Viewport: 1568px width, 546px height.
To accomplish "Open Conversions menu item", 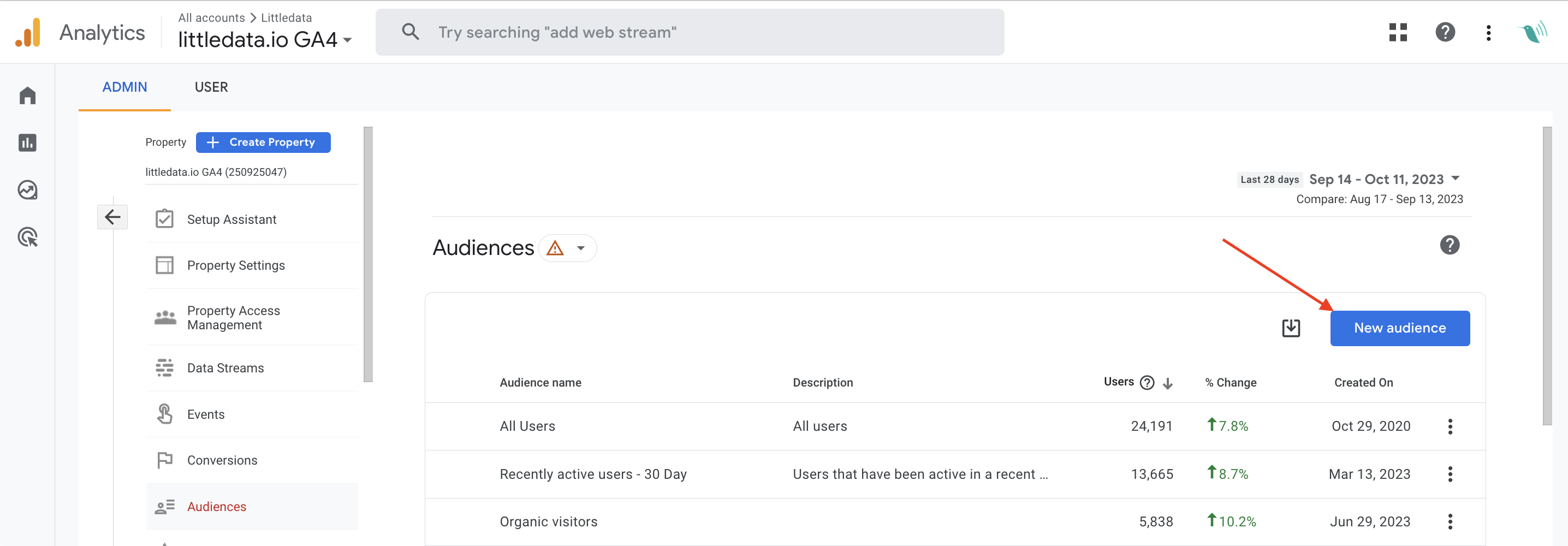I will click(252, 460).
